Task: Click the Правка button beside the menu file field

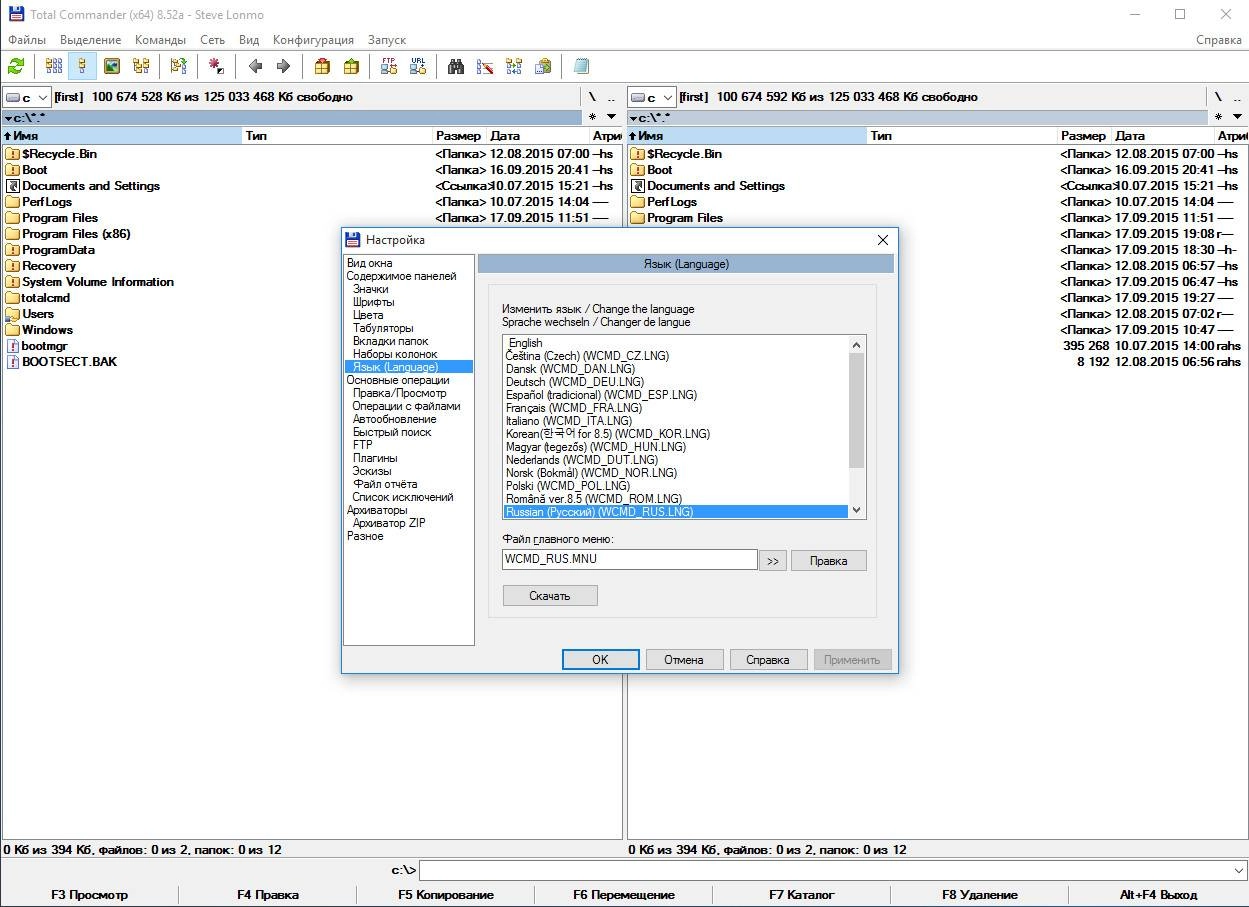Action: [828, 561]
